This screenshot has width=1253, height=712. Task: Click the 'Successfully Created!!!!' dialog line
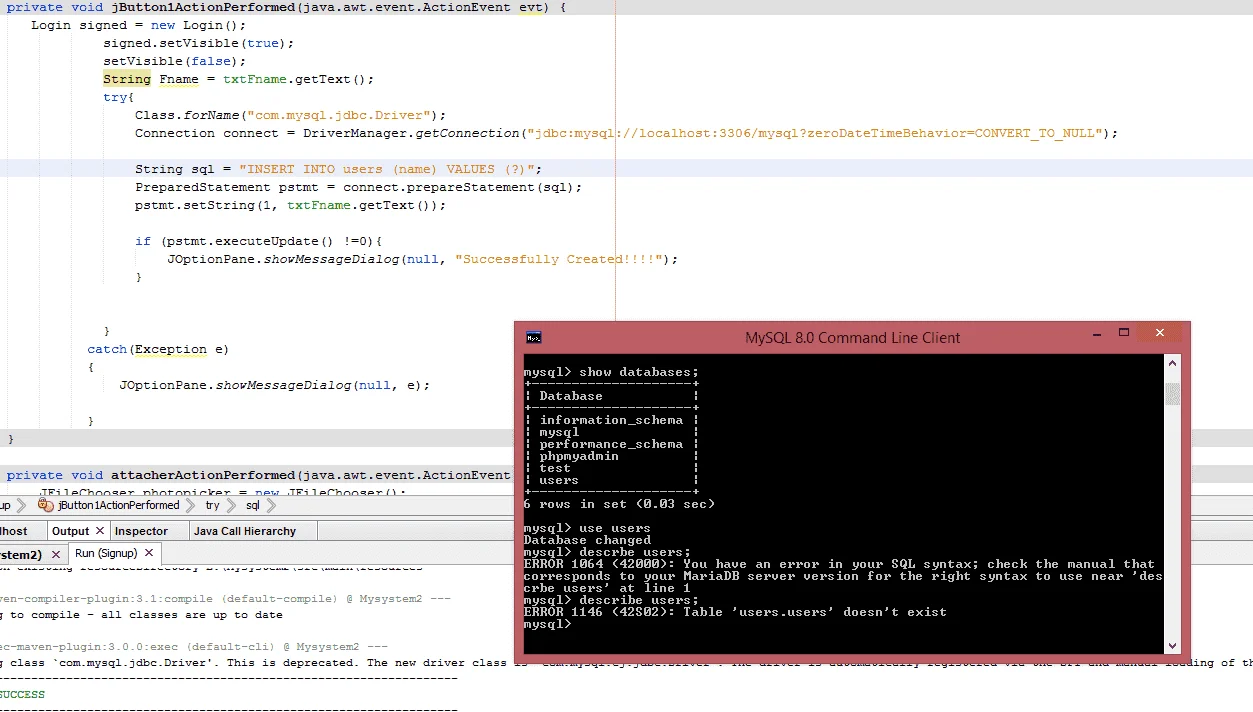tap(422, 259)
